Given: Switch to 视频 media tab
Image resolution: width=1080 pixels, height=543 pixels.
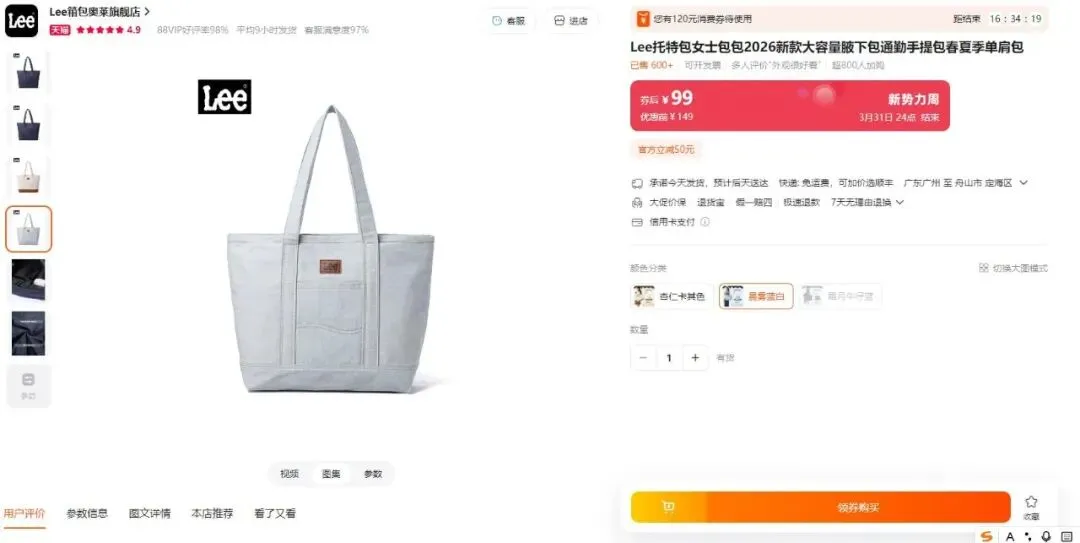Looking at the screenshot, I should 289,474.
